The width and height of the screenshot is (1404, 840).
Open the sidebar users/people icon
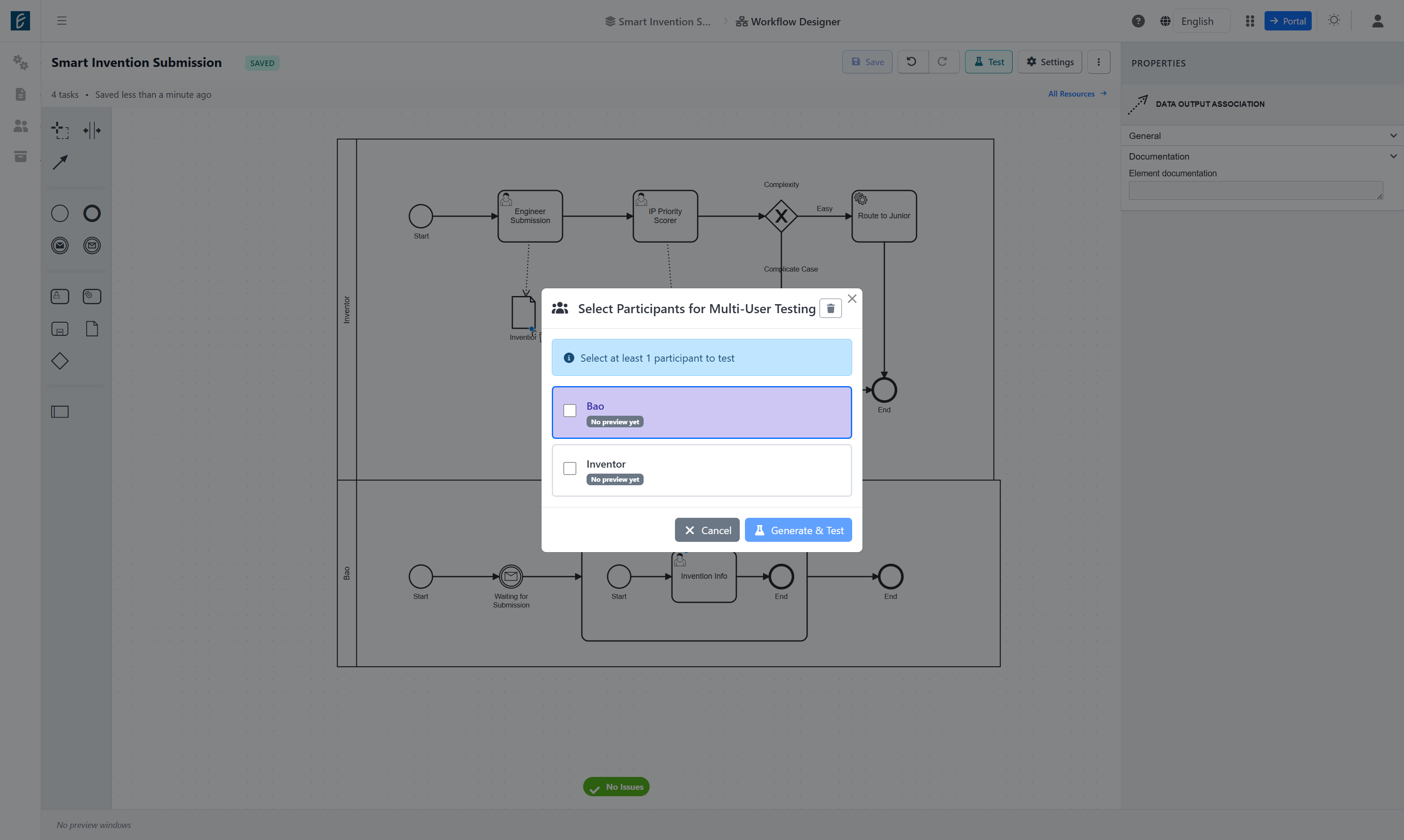point(20,126)
